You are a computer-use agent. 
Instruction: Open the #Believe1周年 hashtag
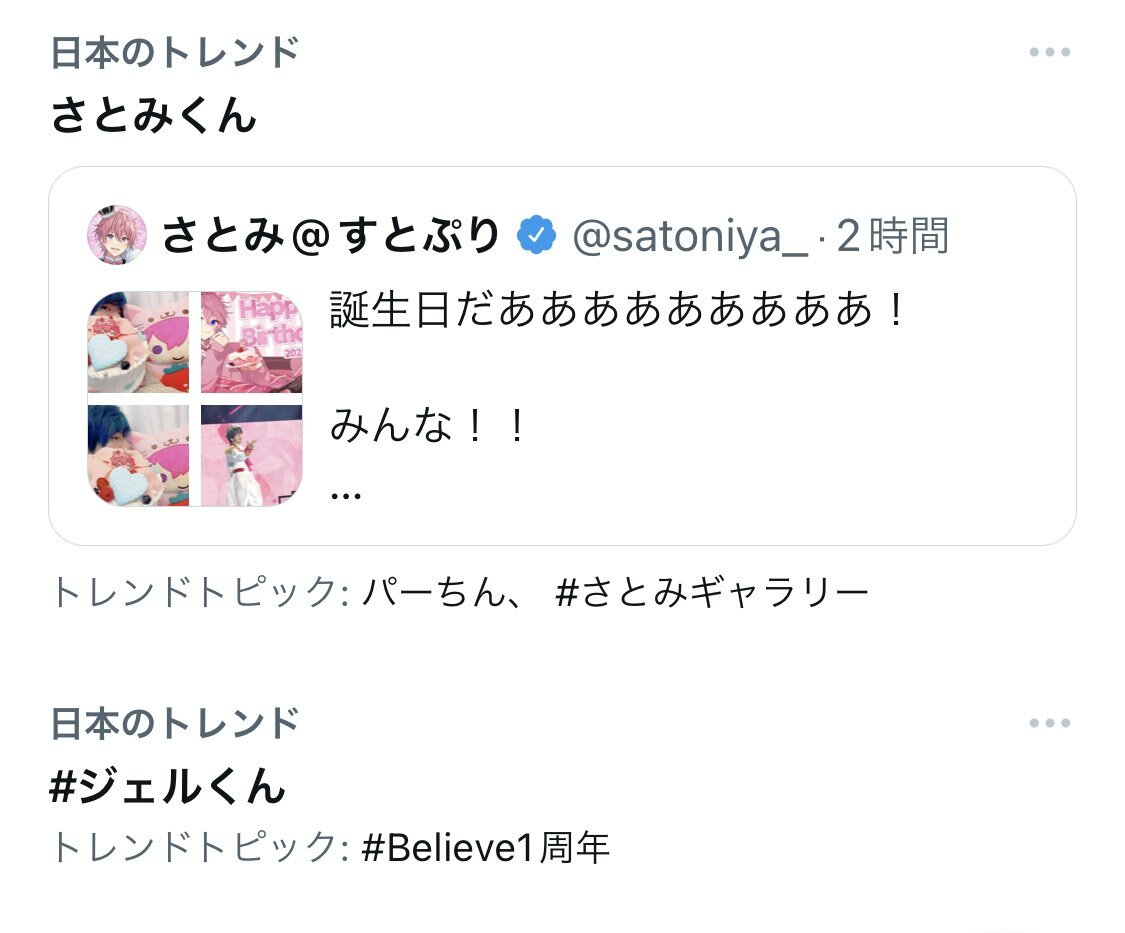[486, 848]
